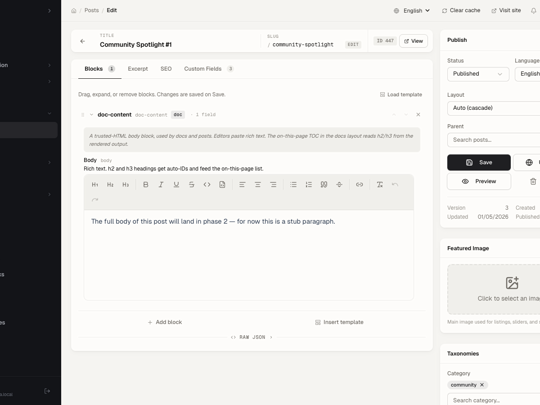Image resolution: width=540 pixels, height=405 pixels.
Task: Apply strikethrough formatting in toolbar
Action: (191, 185)
